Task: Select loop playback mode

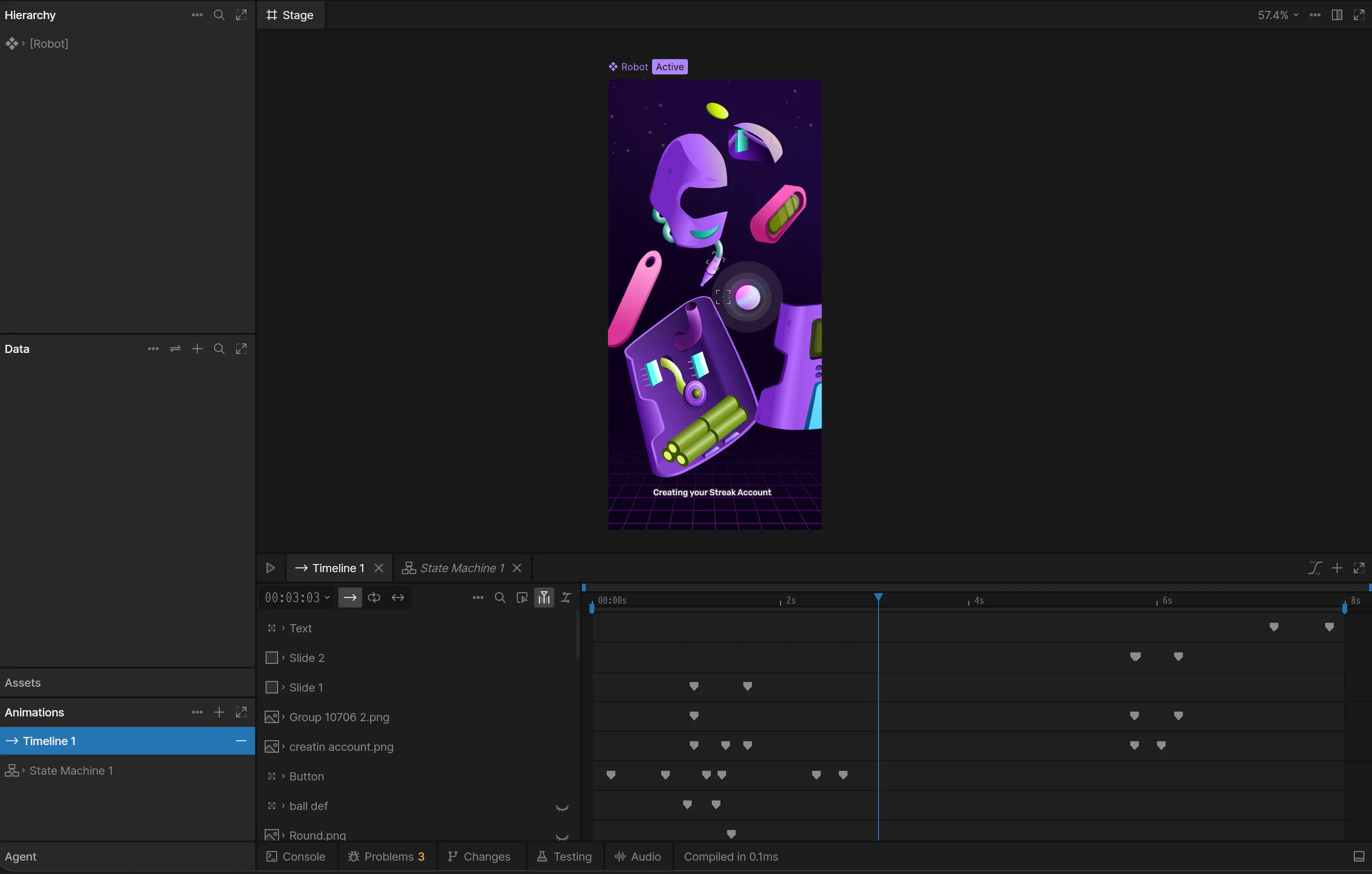Action: tap(374, 597)
